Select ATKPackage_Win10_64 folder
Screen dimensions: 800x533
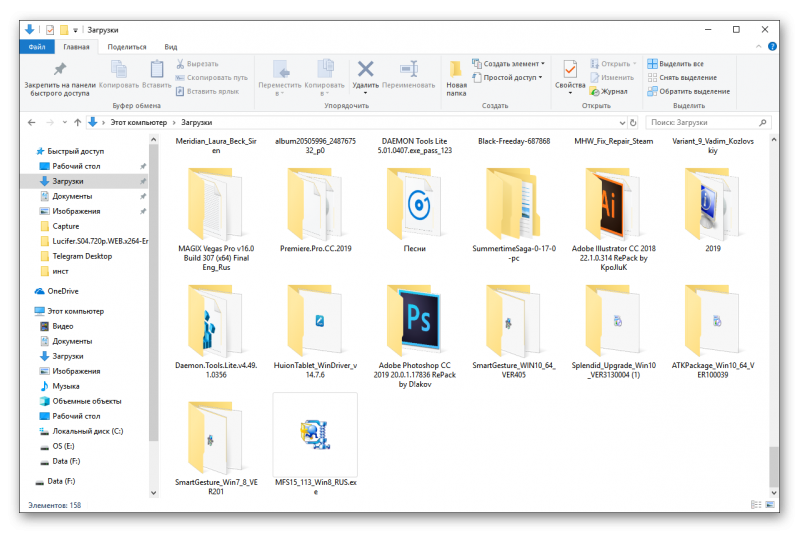713,332
